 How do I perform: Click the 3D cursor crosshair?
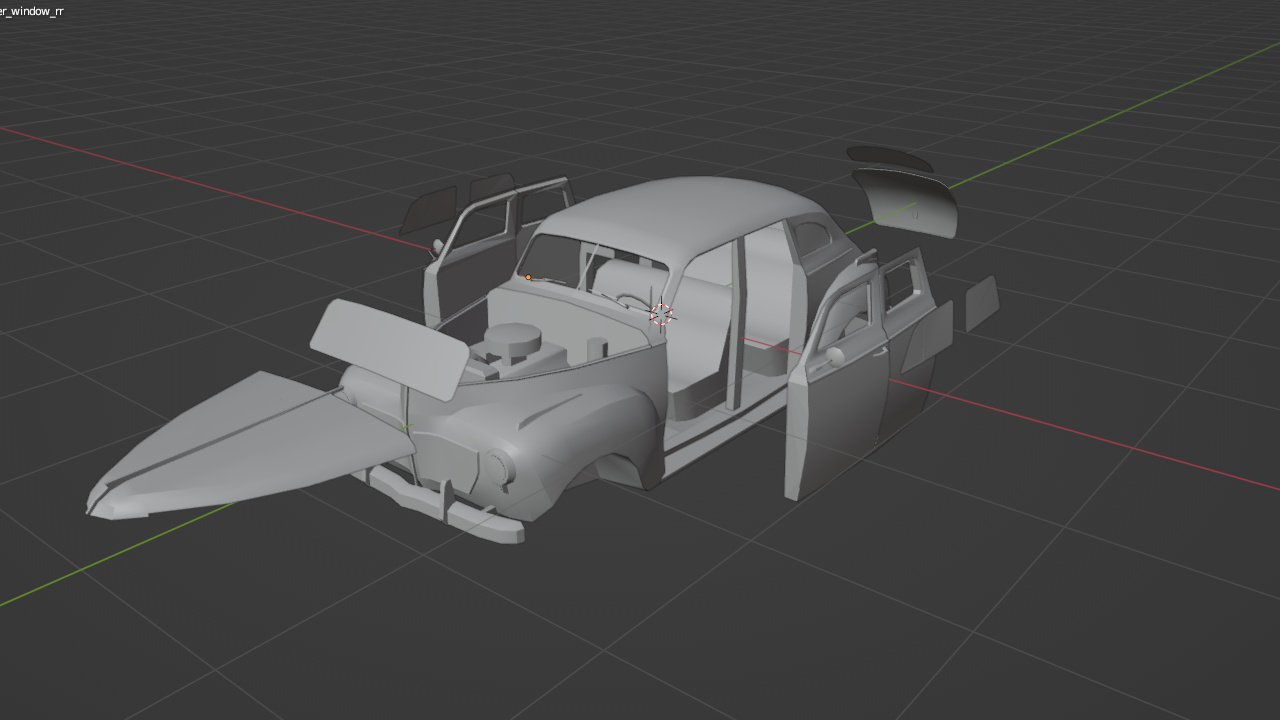[661, 315]
